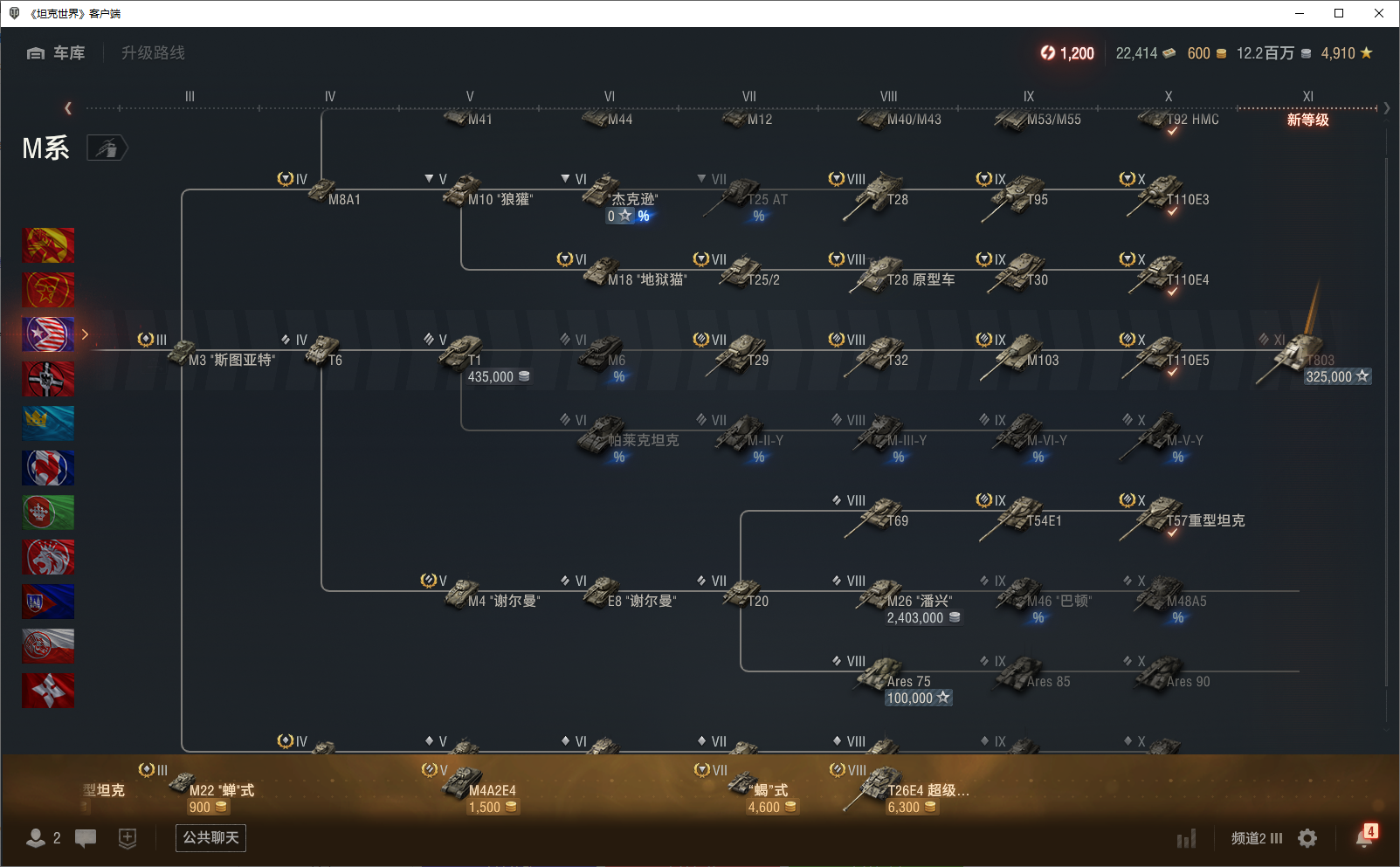
Task: Click the 4,910 star free experience balance
Action: (1347, 53)
